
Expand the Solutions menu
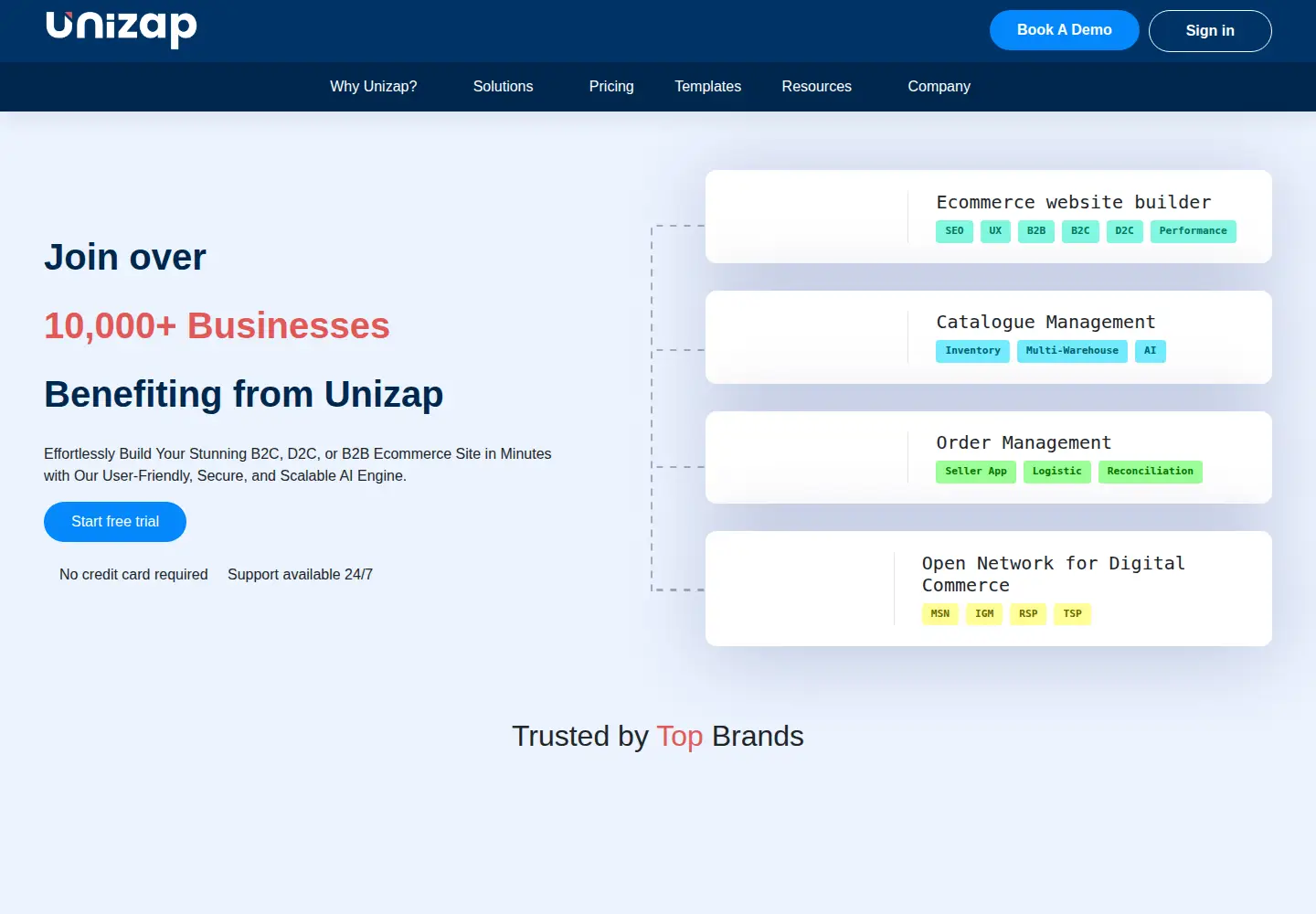tap(503, 87)
